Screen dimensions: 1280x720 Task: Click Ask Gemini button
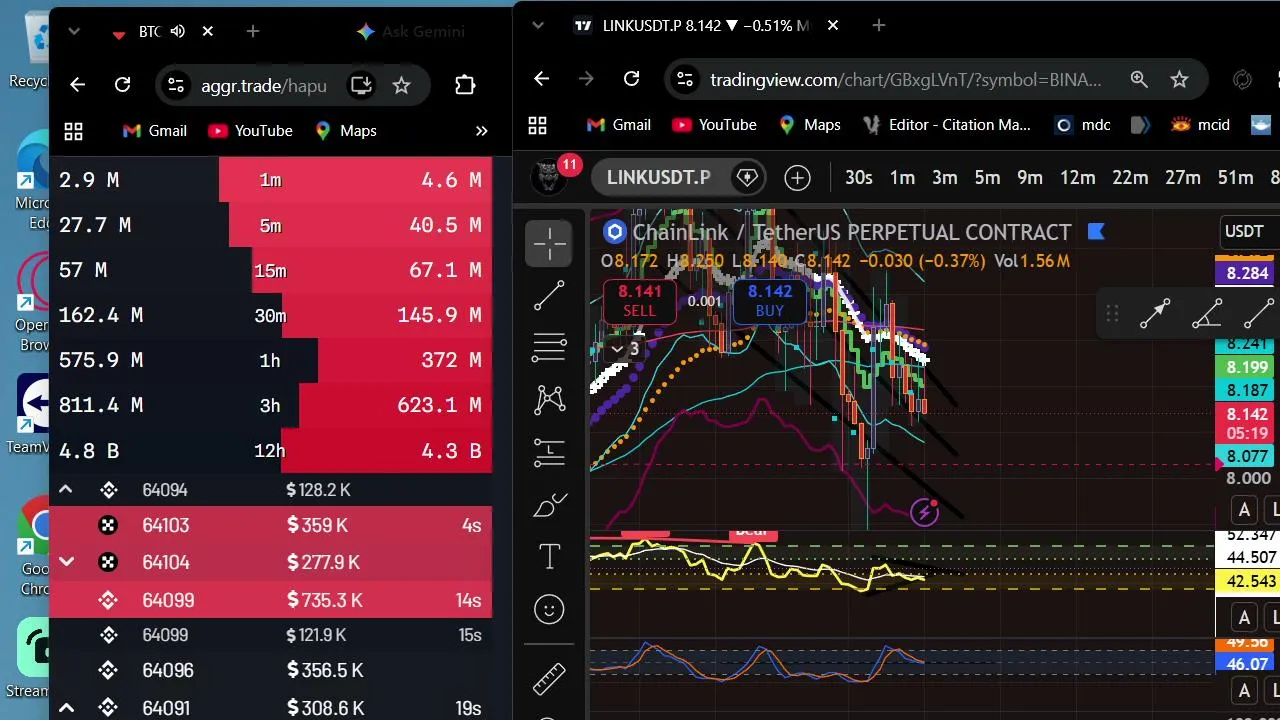click(x=411, y=32)
